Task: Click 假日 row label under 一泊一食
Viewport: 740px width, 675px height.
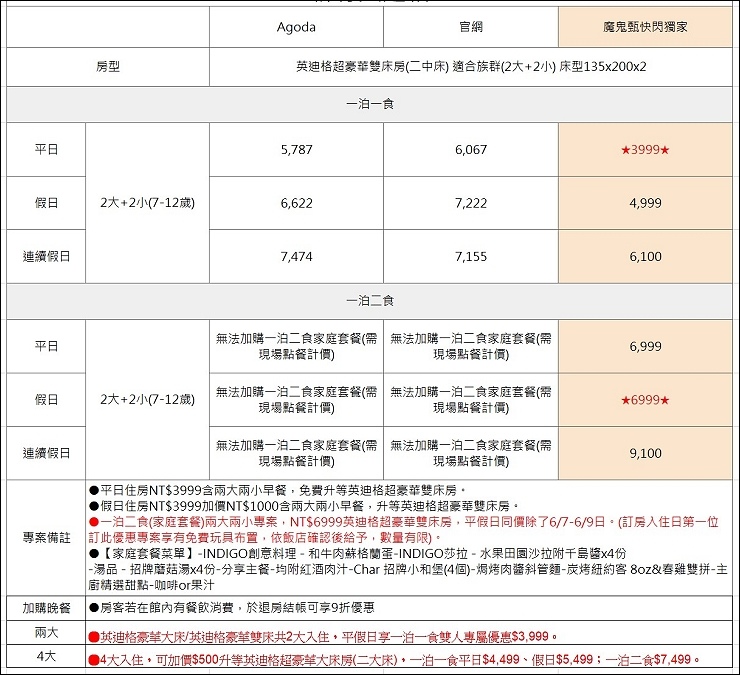Action: coord(46,203)
